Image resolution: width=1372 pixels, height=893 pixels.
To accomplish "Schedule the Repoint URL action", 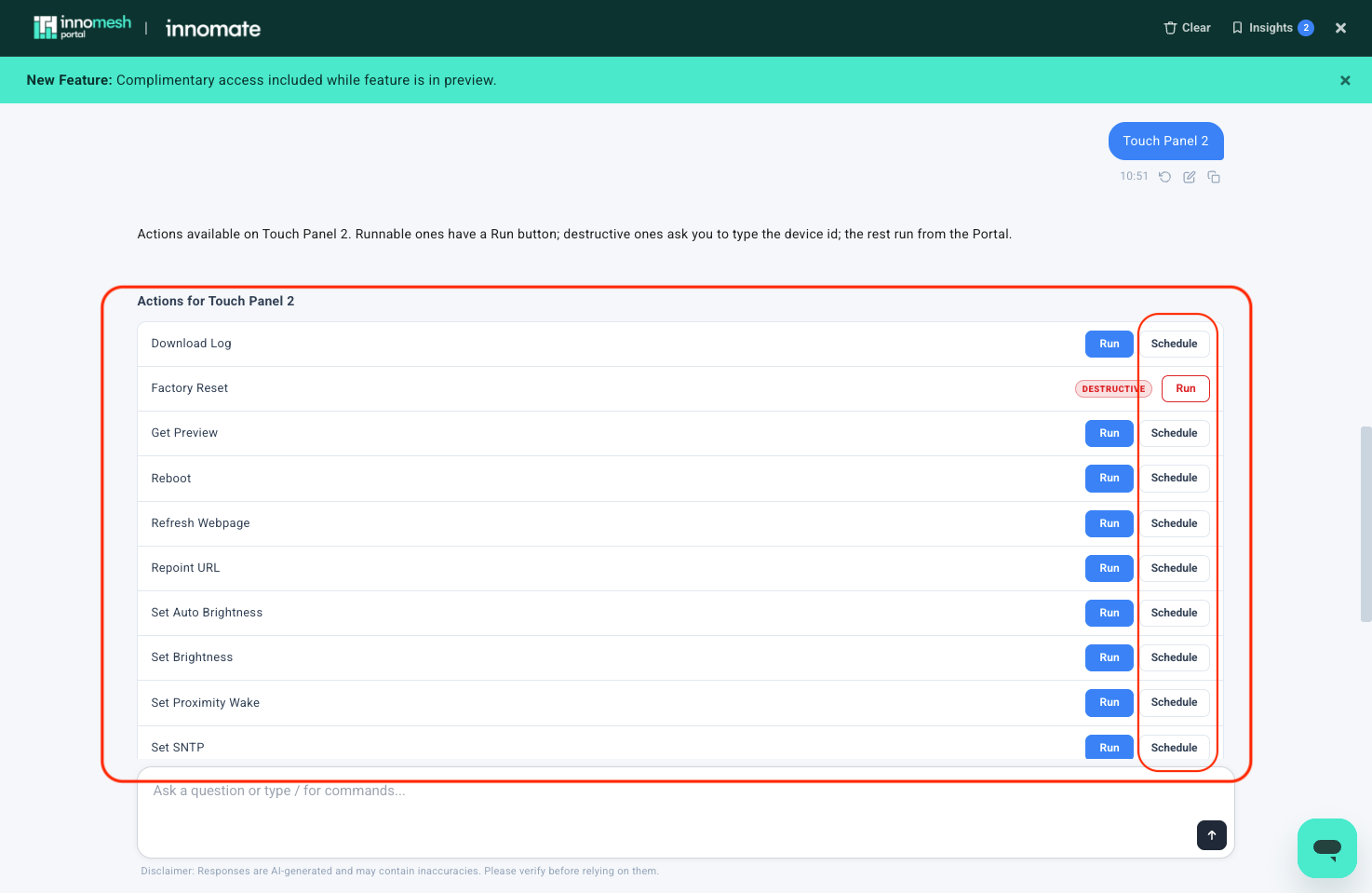I will [1175, 568].
